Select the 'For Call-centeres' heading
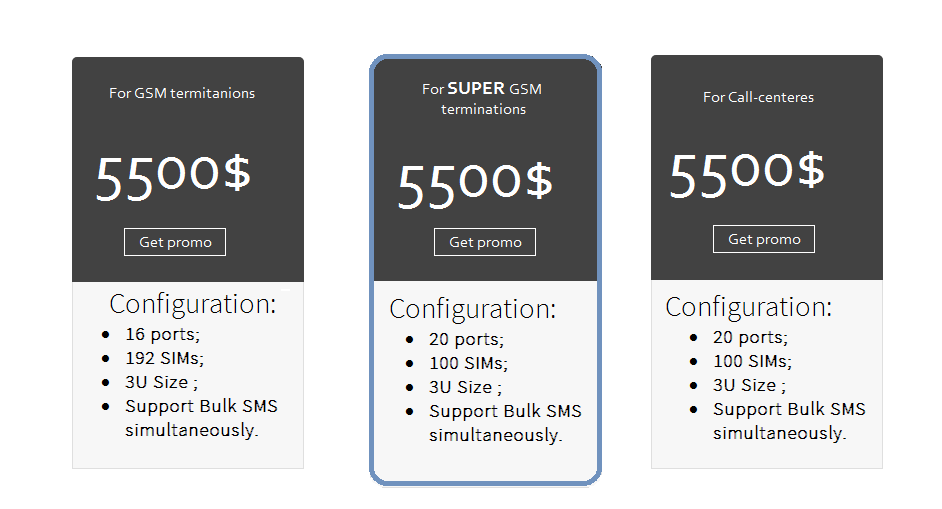The height and width of the screenshot is (509, 942). coord(758,97)
